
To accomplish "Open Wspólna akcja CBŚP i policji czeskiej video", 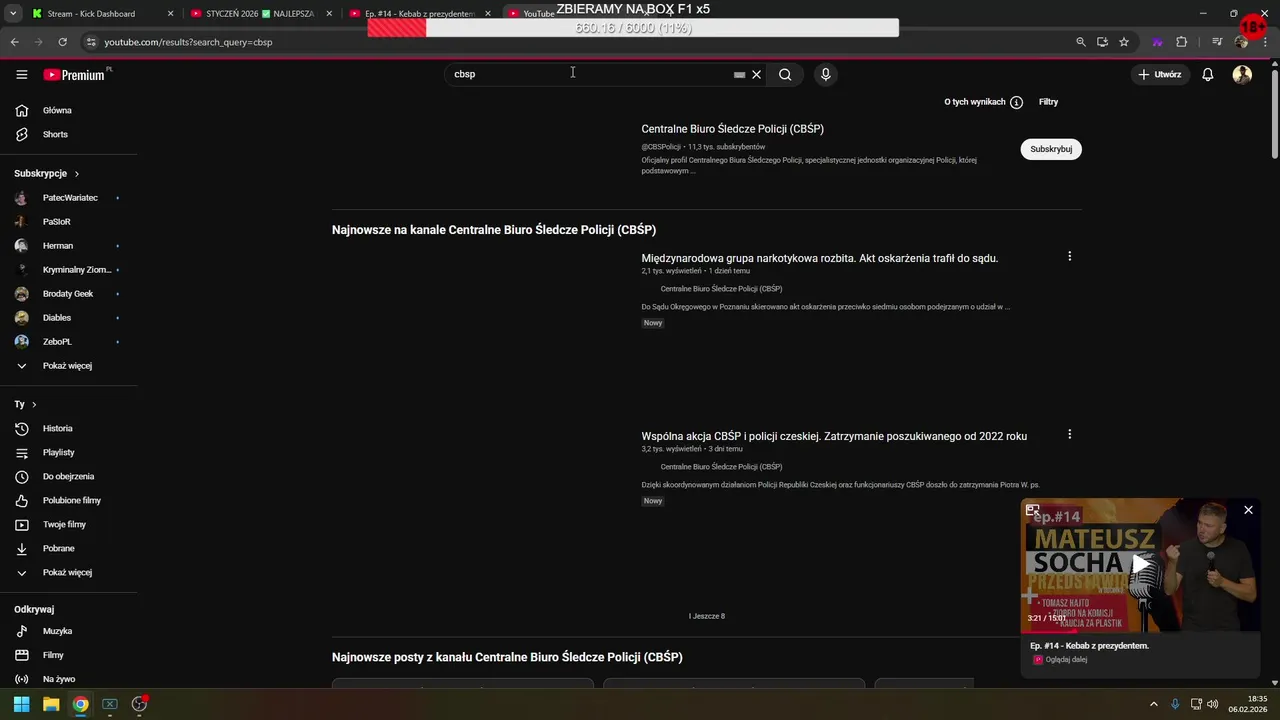I will click(x=834, y=436).
